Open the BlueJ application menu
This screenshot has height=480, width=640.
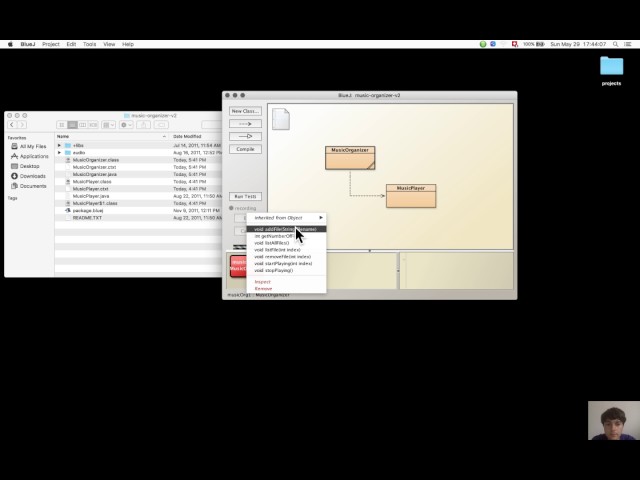tap(28, 44)
